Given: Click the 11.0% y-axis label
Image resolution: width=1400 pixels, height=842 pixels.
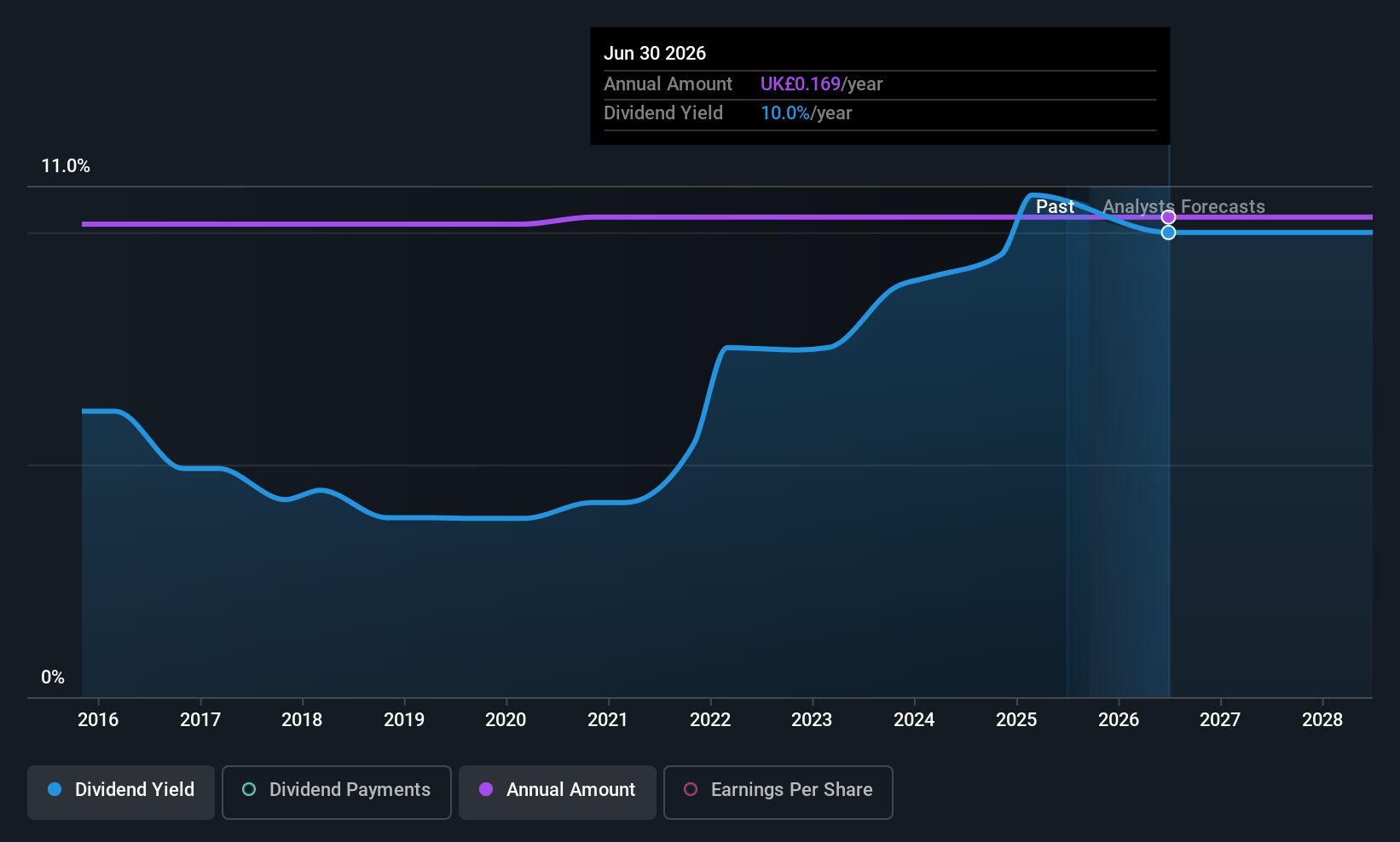Looking at the screenshot, I should point(66,166).
